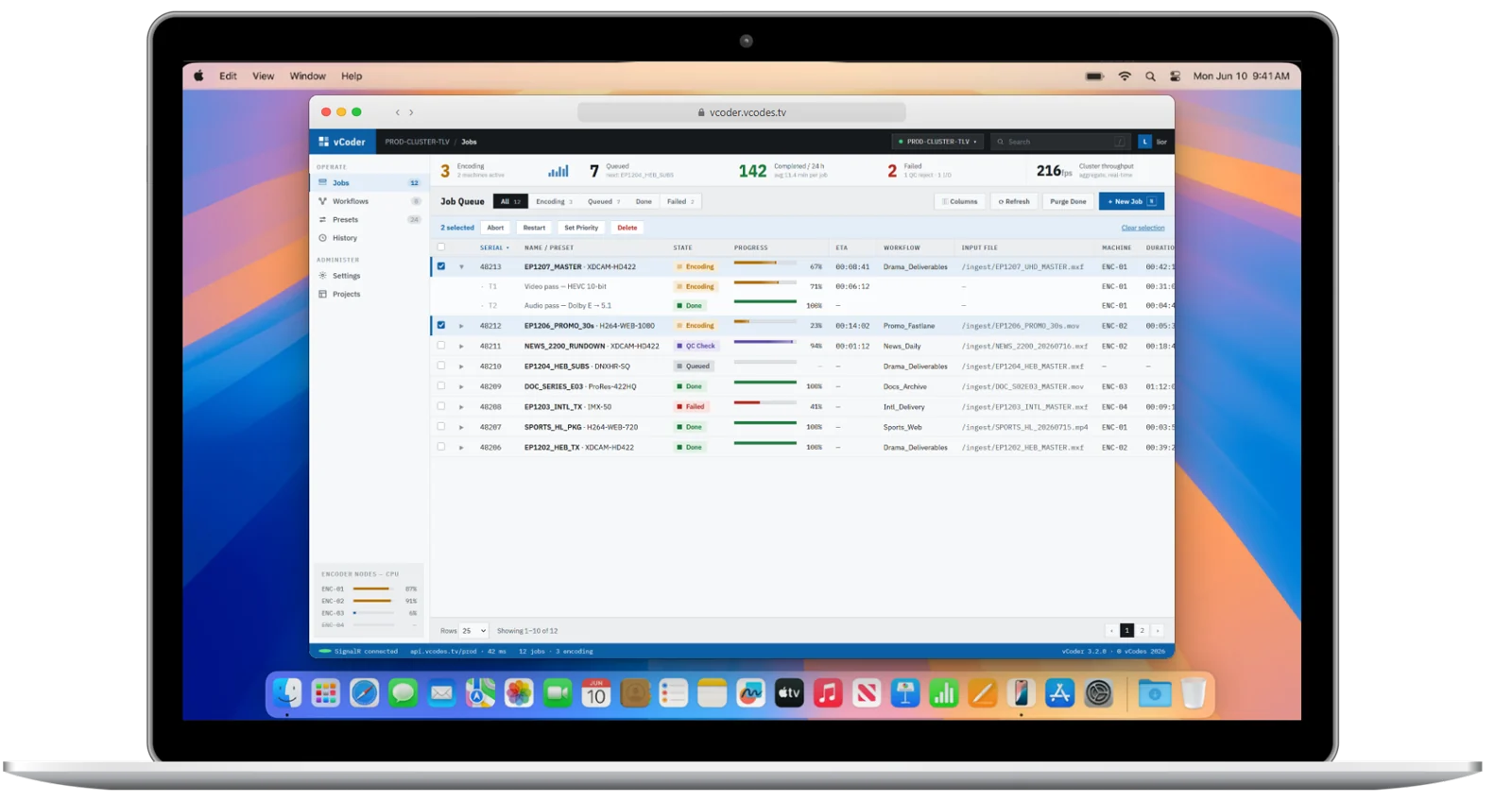Open Jobs in the sidebar
This screenshot has height=801, width=1512.
tap(369, 182)
